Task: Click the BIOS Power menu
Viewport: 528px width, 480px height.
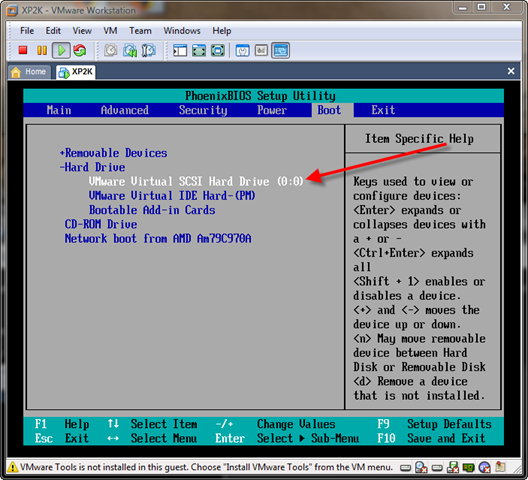Action: (x=272, y=110)
